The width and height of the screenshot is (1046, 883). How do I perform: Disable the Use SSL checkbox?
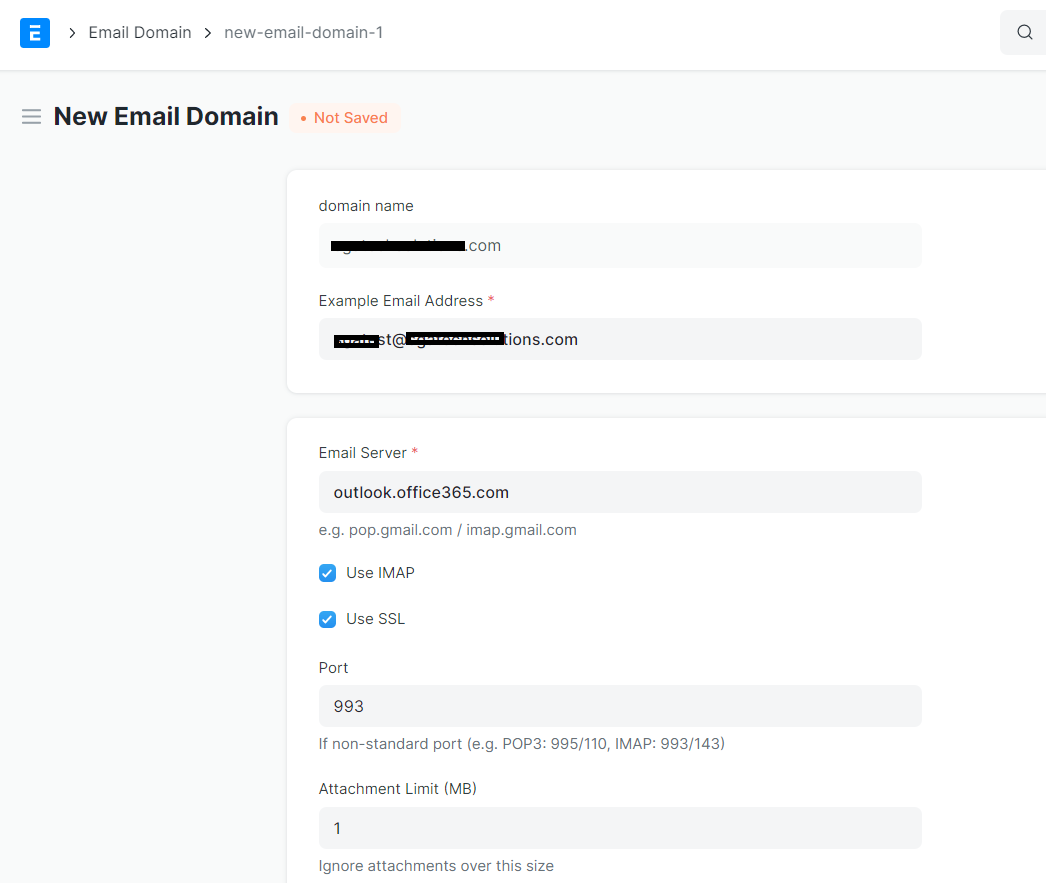[x=327, y=619]
